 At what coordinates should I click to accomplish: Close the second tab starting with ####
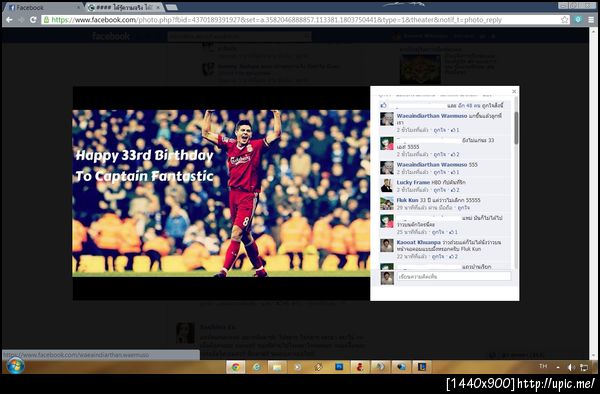158,8
